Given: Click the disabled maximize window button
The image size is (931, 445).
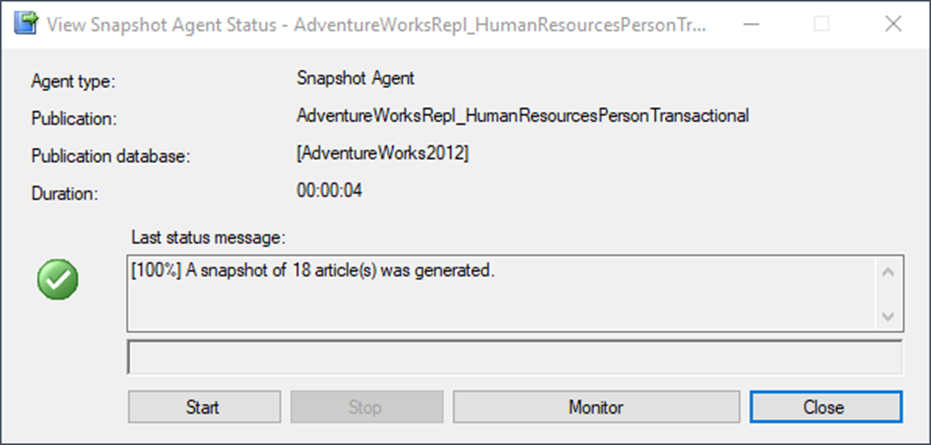Looking at the screenshot, I should (821, 24).
